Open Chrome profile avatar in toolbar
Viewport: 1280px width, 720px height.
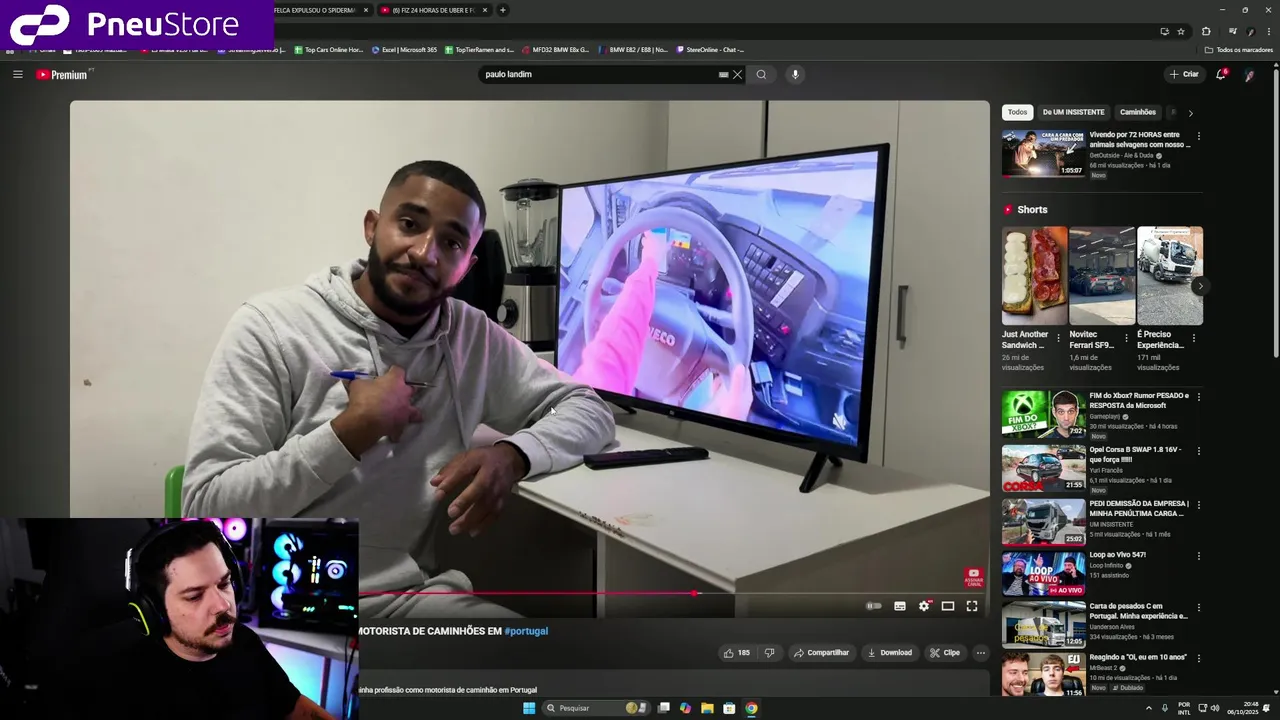[1251, 31]
